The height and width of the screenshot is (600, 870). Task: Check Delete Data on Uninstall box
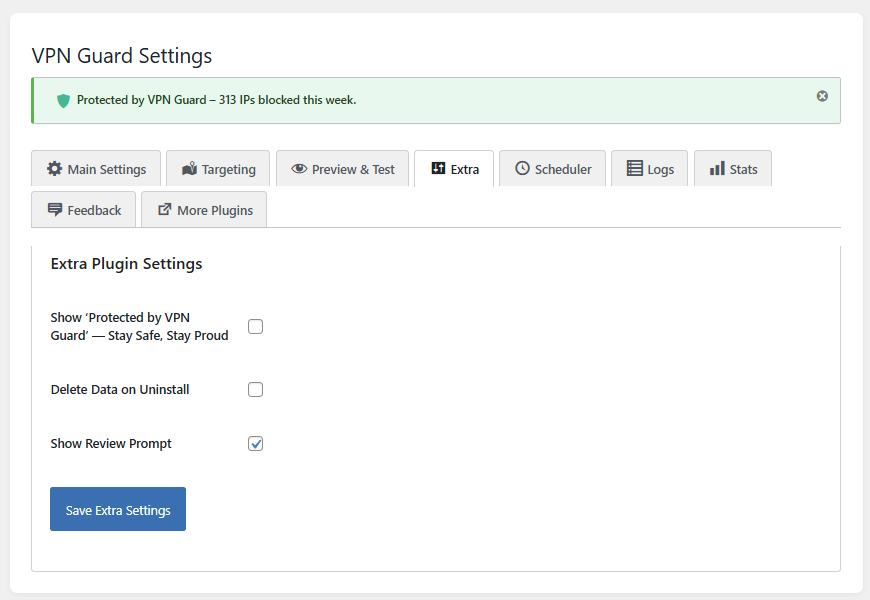[255, 390]
